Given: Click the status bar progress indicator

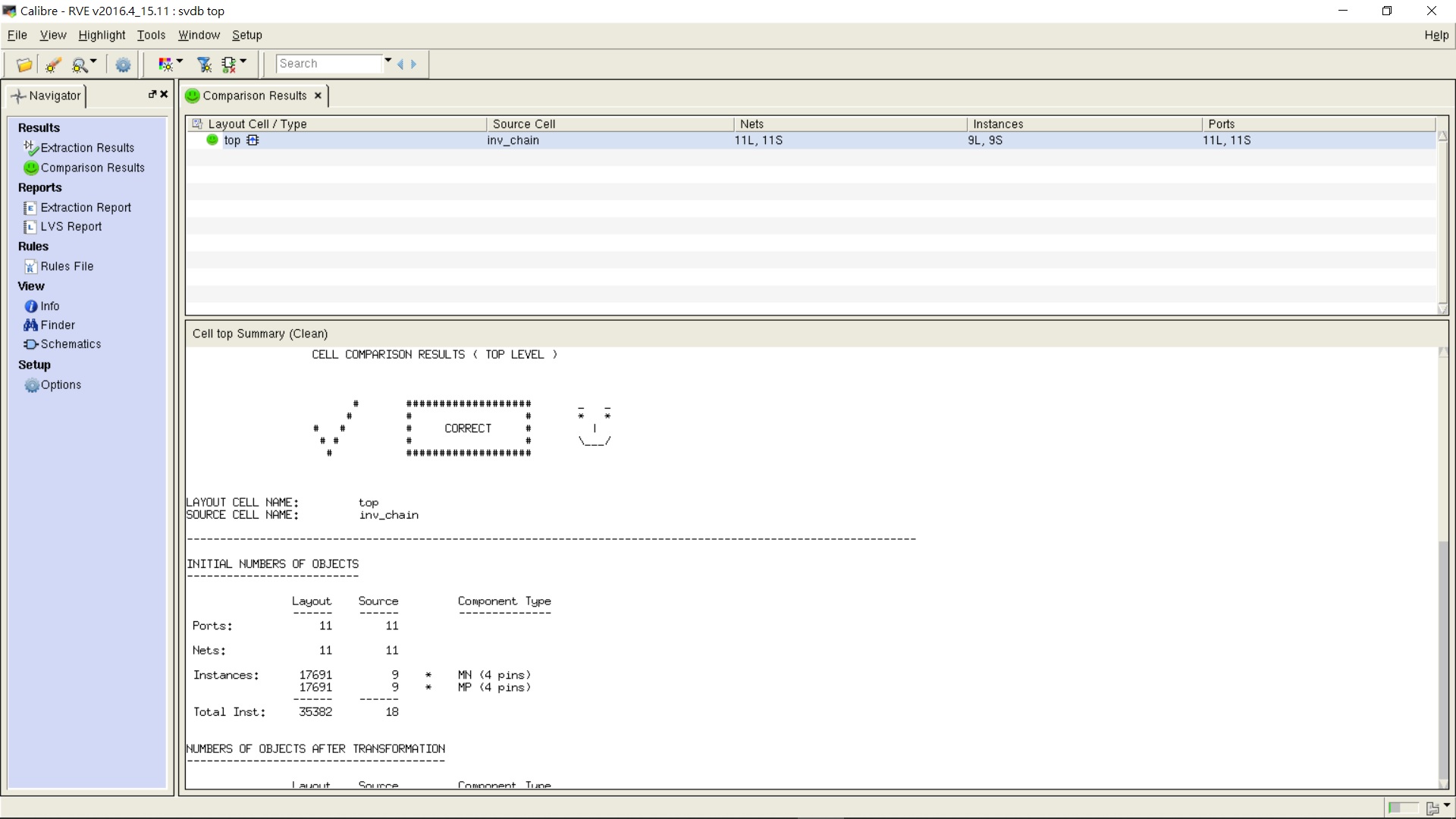Looking at the screenshot, I should pos(1403,808).
